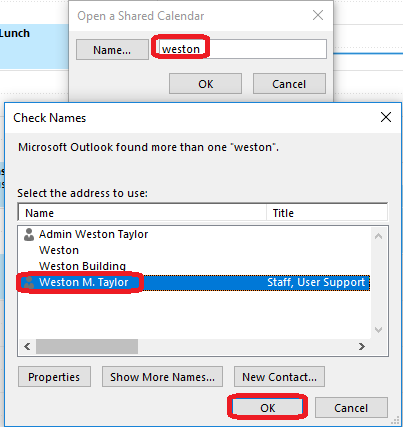Viewport: 403px width, 427px height.
Task: Close the Check Names dialog window
Action: [386, 117]
